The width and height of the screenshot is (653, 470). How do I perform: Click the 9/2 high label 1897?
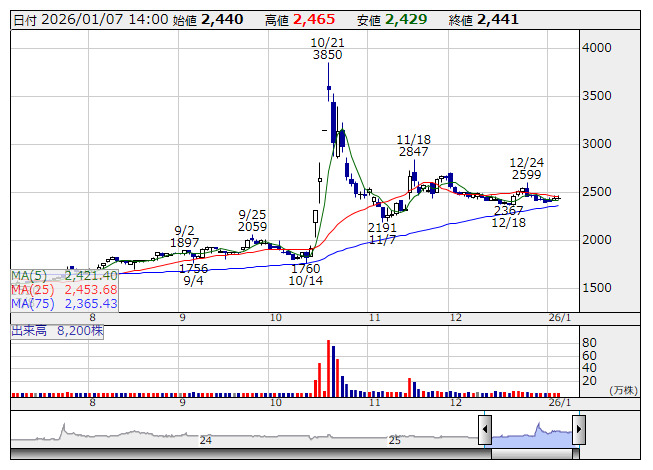pos(184,243)
